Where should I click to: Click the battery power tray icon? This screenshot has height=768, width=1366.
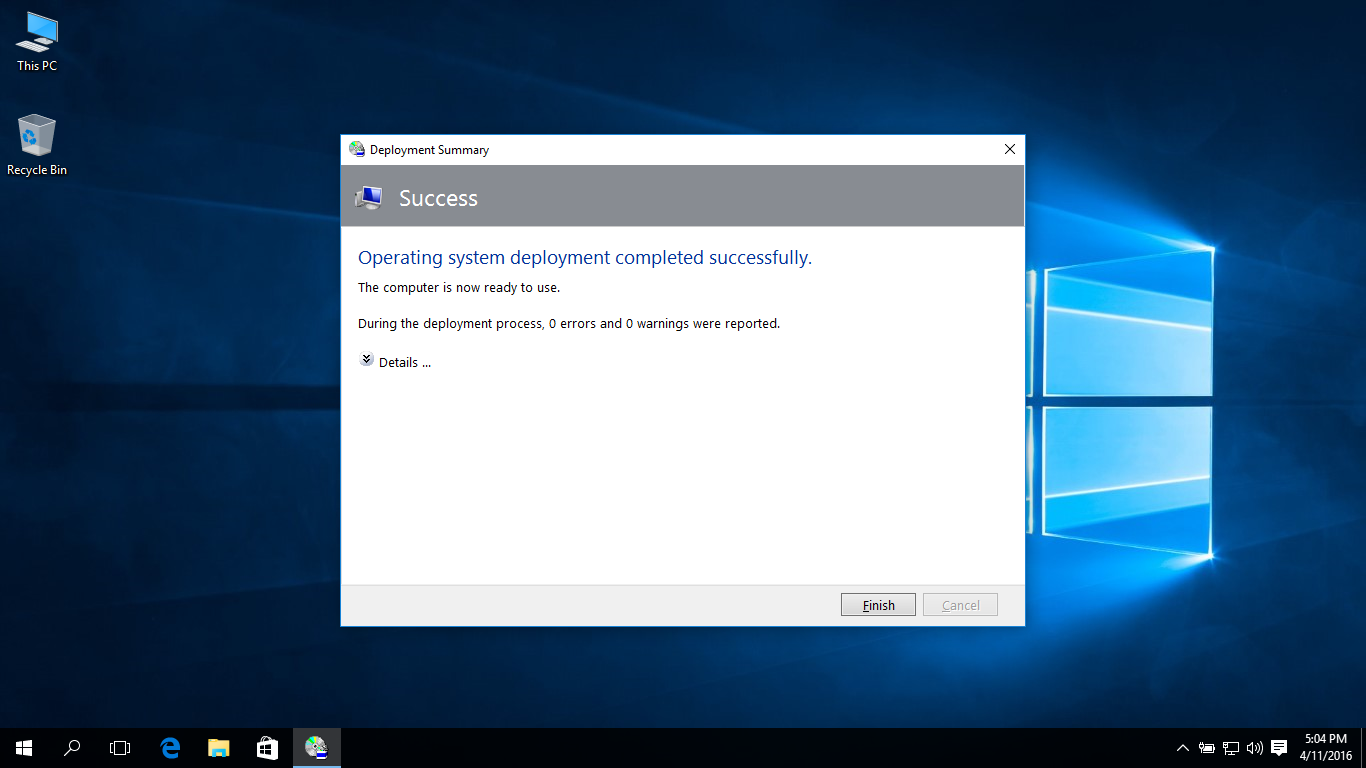1207,748
